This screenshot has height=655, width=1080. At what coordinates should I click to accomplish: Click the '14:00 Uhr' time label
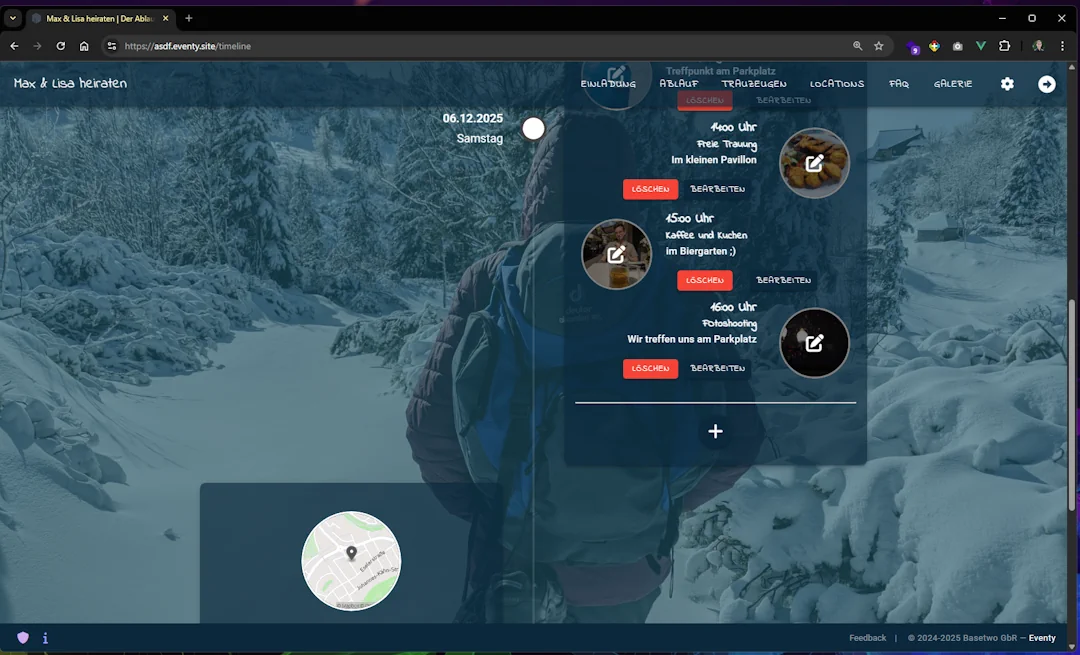[733, 127]
